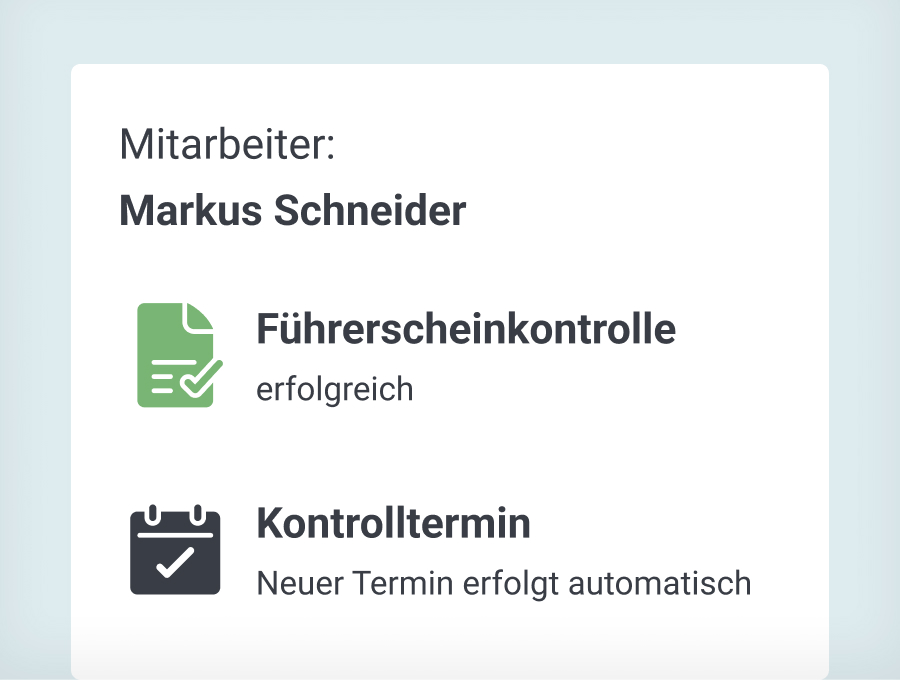The height and width of the screenshot is (680, 900).
Task: Open the Kontrolltermin heading
Action: (x=393, y=523)
